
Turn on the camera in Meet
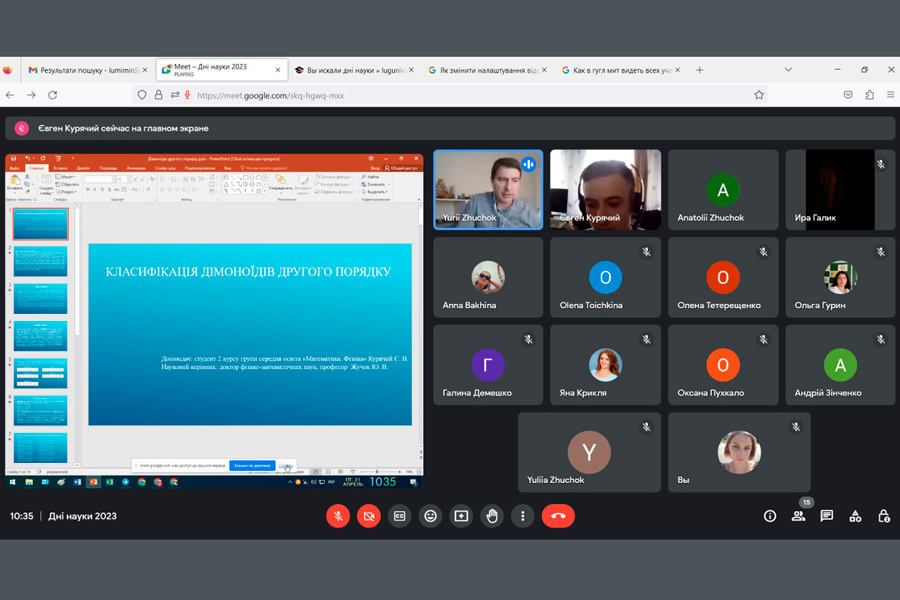[x=368, y=516]
